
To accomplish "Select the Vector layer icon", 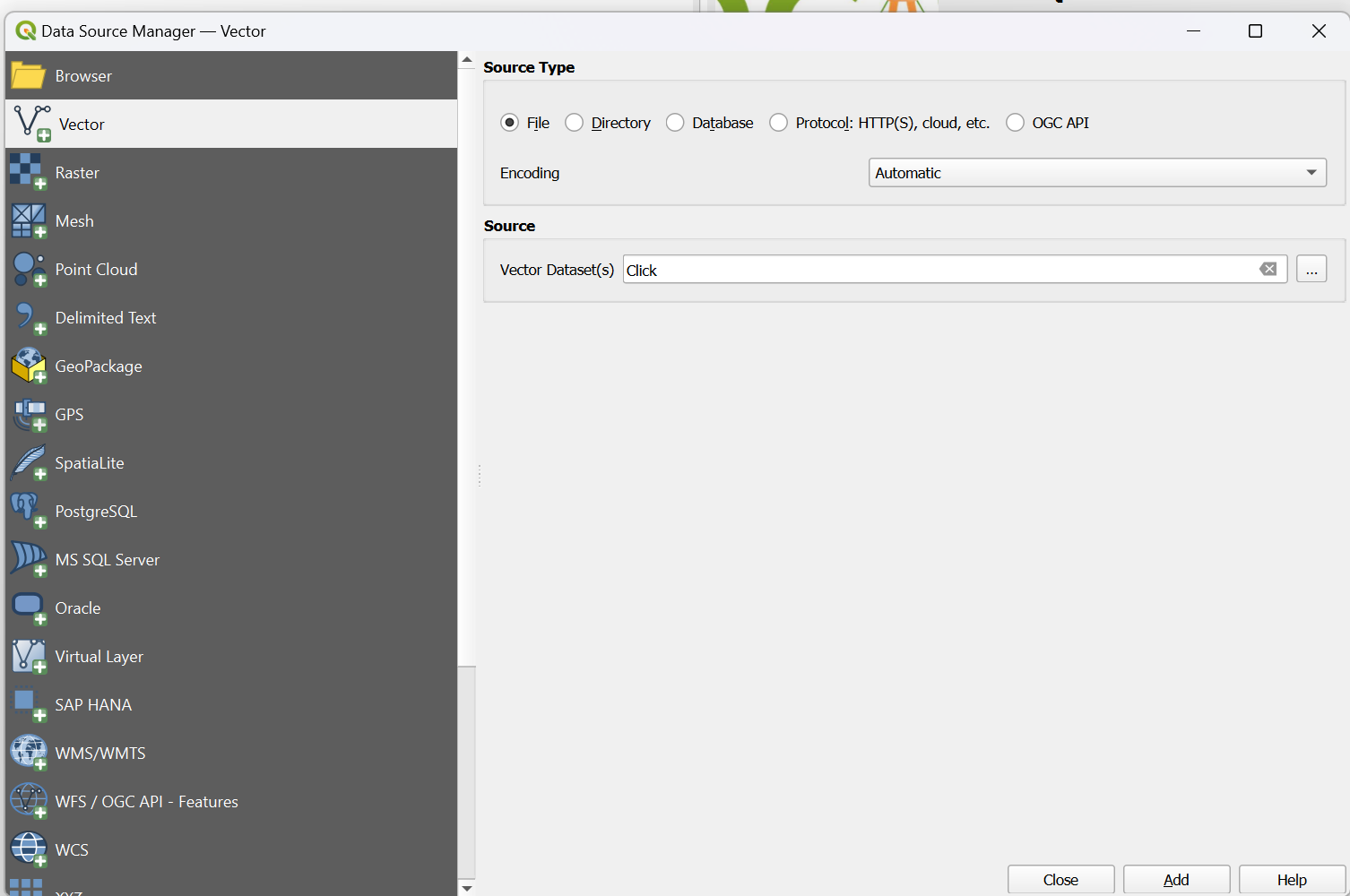I will [32, 124].
